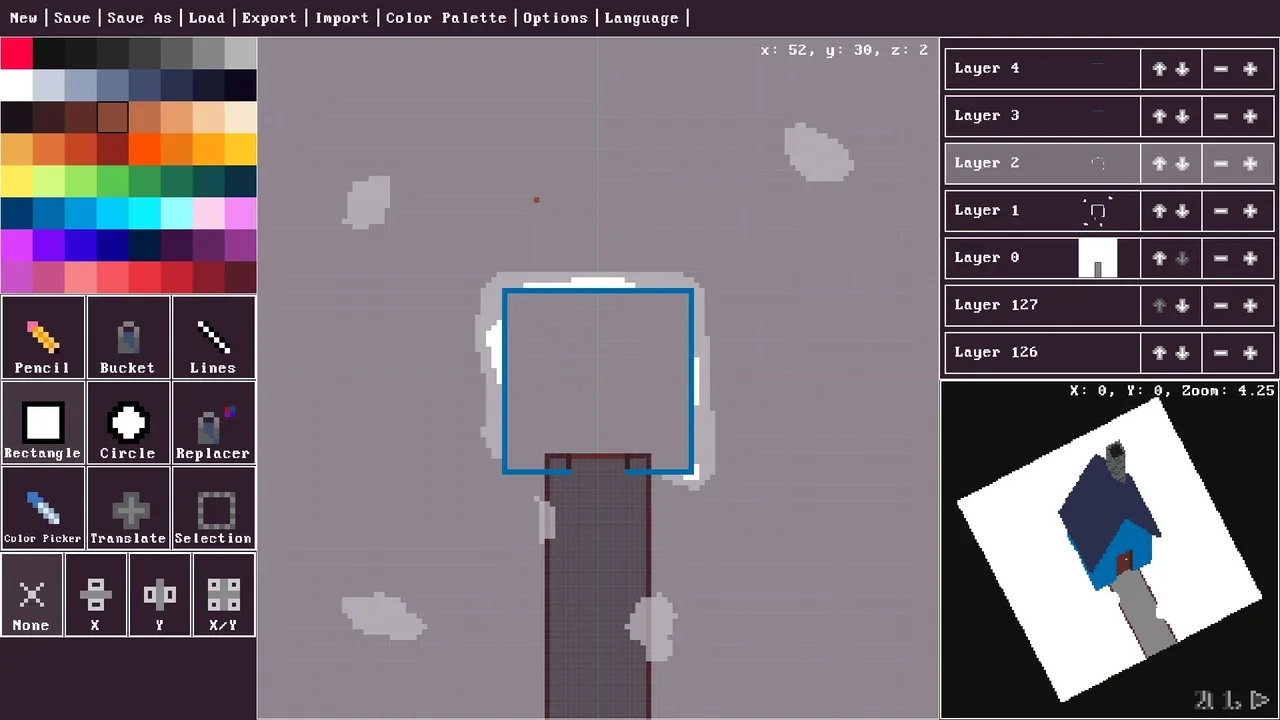This screenshot has height=720, width=1280.
Task: Select Layer 127 row
Action: point(1042,306)
